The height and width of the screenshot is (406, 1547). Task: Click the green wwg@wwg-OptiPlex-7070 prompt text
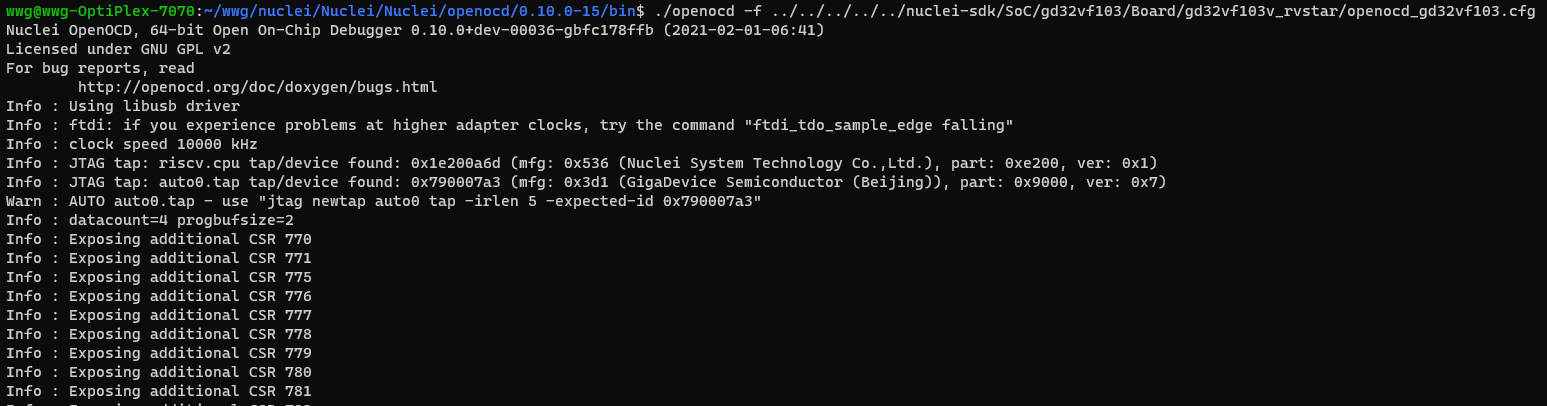(100, 11)
